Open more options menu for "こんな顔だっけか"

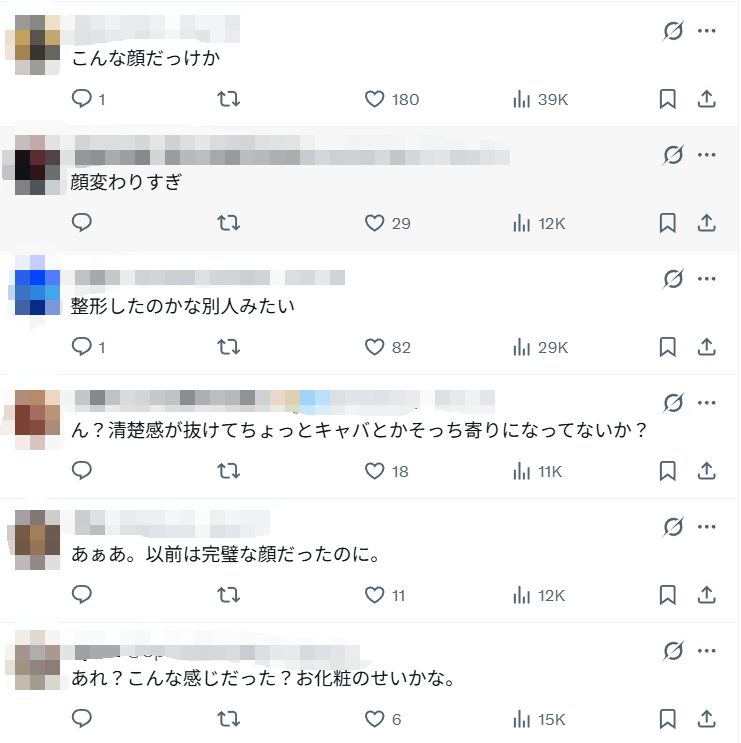coord(706,31)
